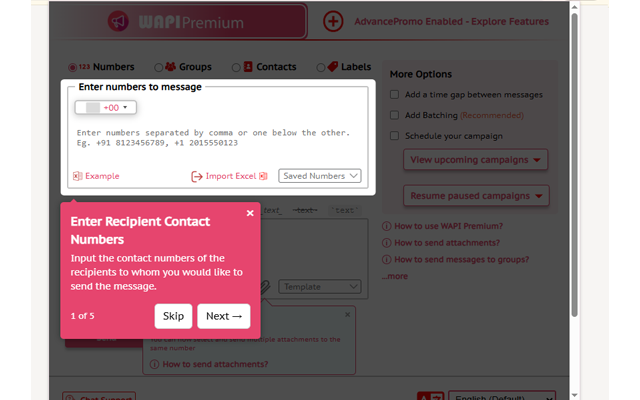640x400 pixels.
Task: Enable Add a time gap between messages
Action: click(394, 95)
